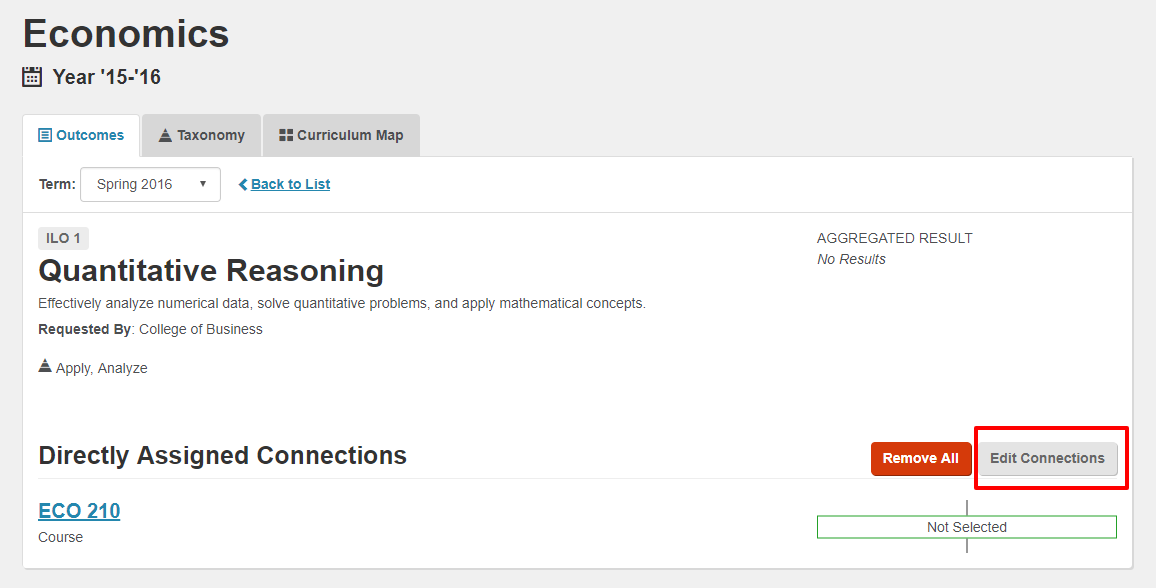Click the Directly Assigned Connections heading
The width and height of the screenshot is (1156, 588).
pos(223,455)
